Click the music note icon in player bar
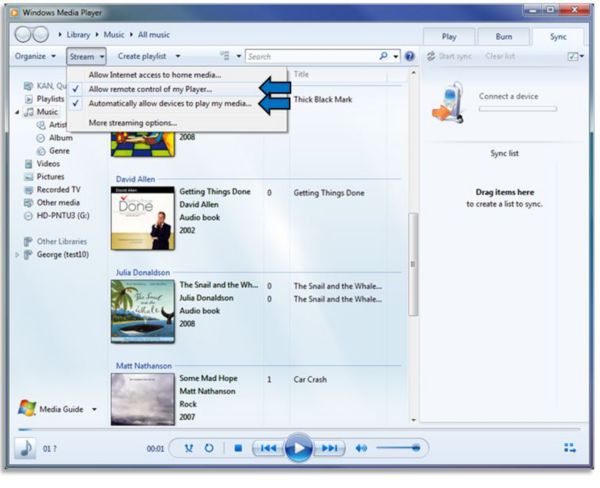Image resolution: width=600 pixels, height=488 pixels. click(26, 448)
